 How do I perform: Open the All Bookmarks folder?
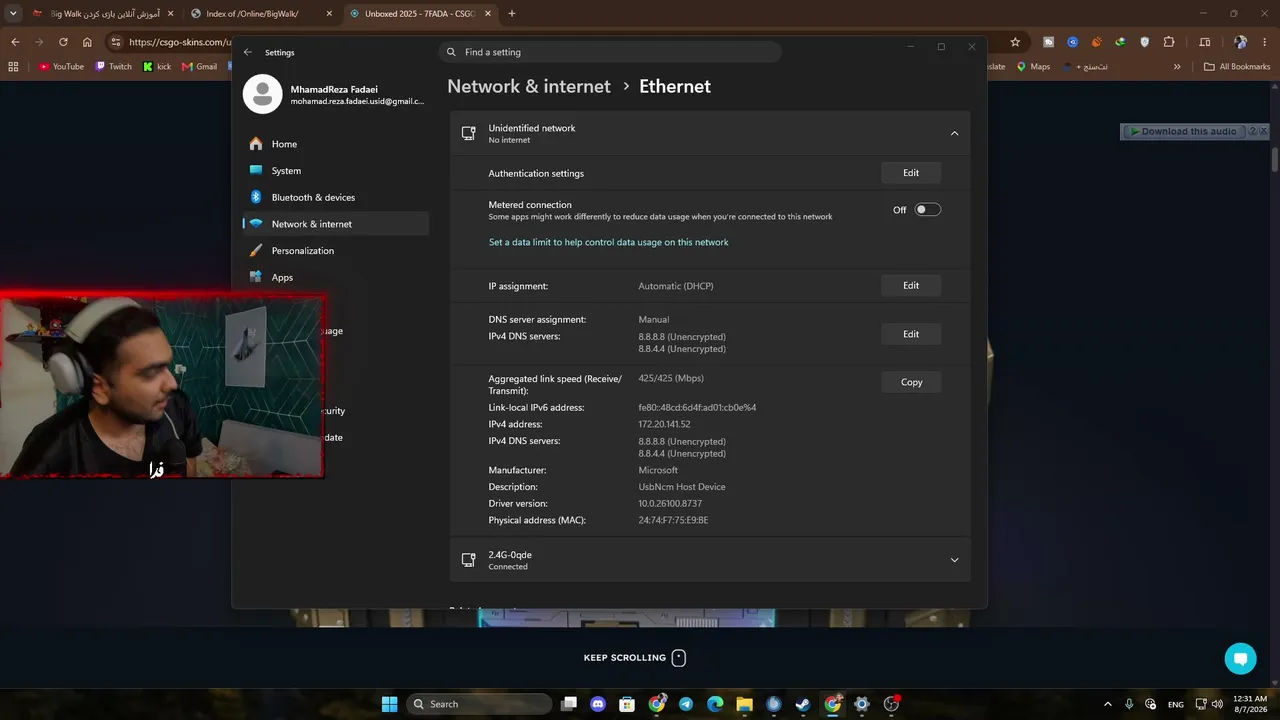click(1237, 67)
